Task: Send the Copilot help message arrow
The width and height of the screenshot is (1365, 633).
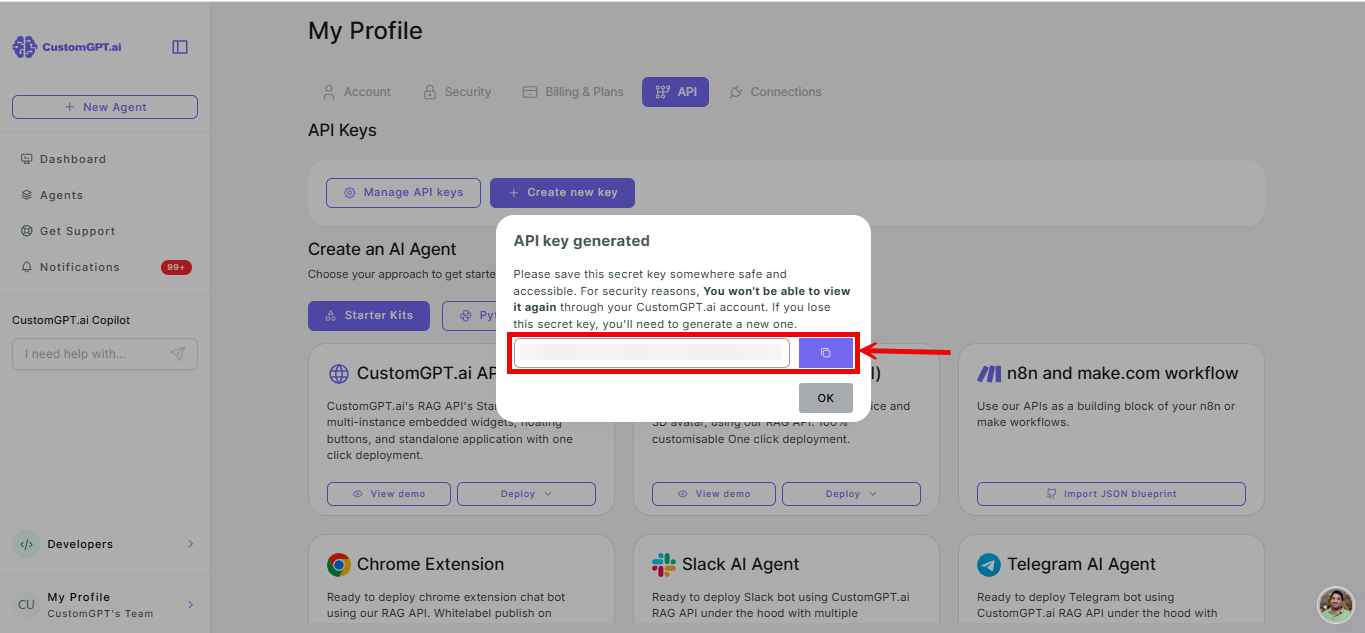Action: pos(178,354)
